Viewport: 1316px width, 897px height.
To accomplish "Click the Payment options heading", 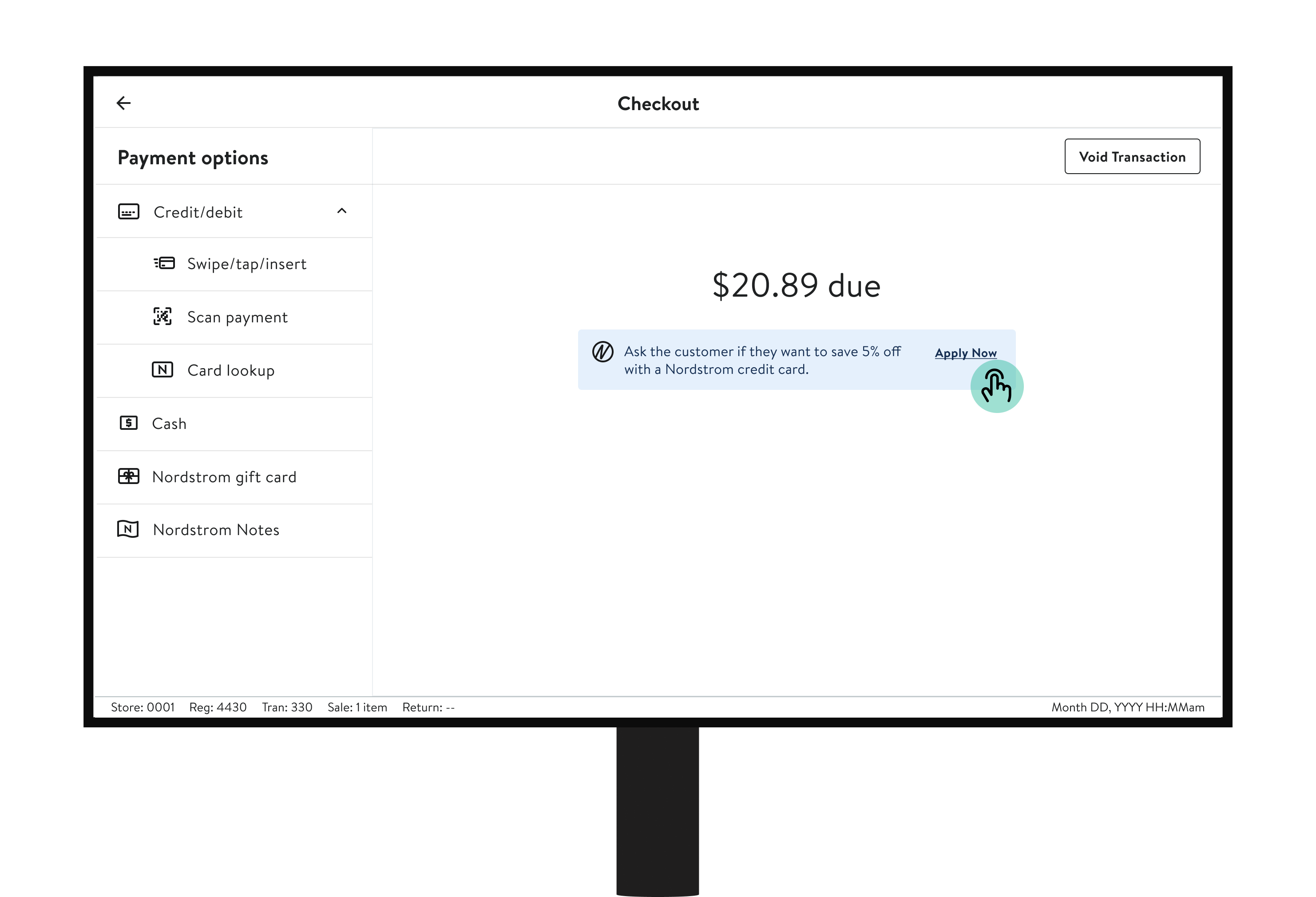I will (193, 158).
